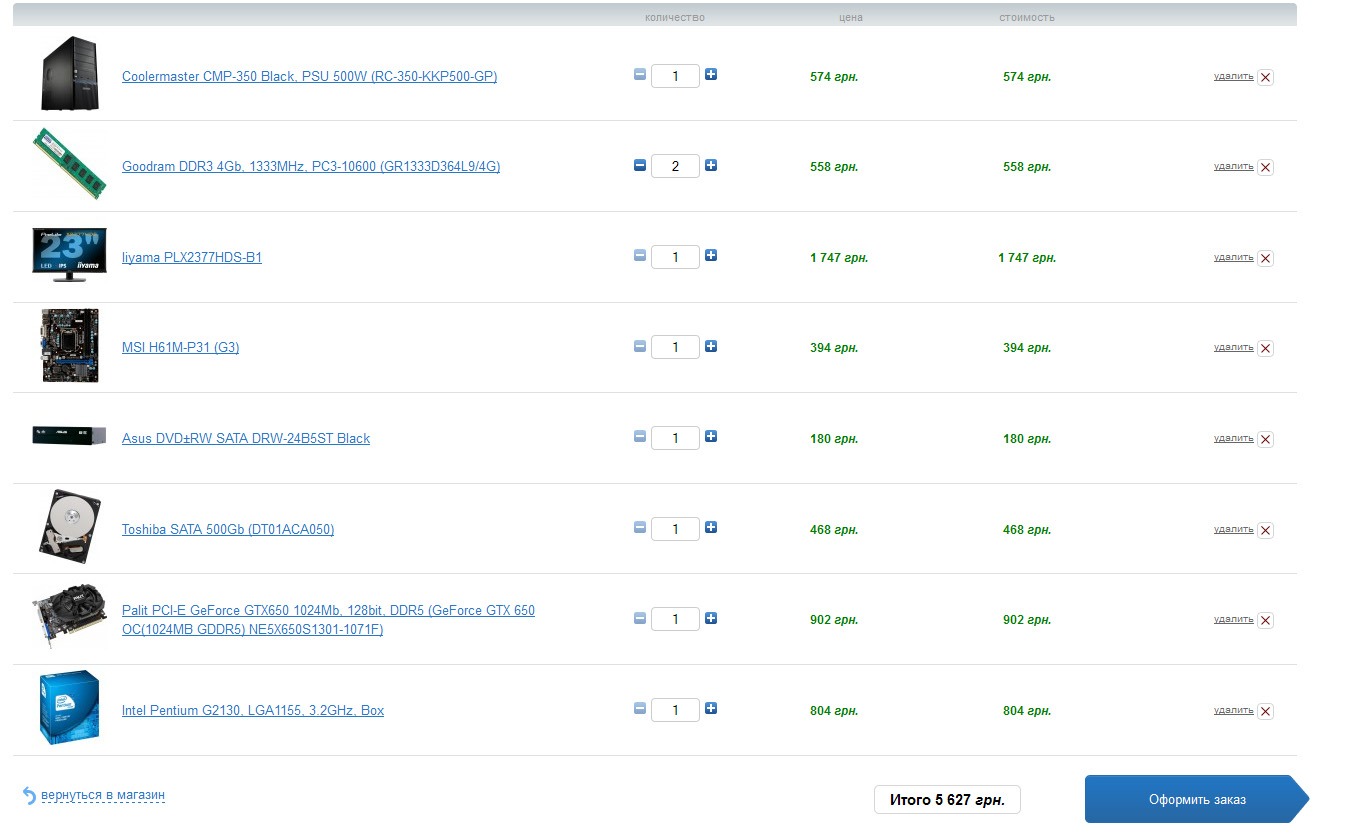Open Intel Pentium G2130 product link

coord(253,710)
